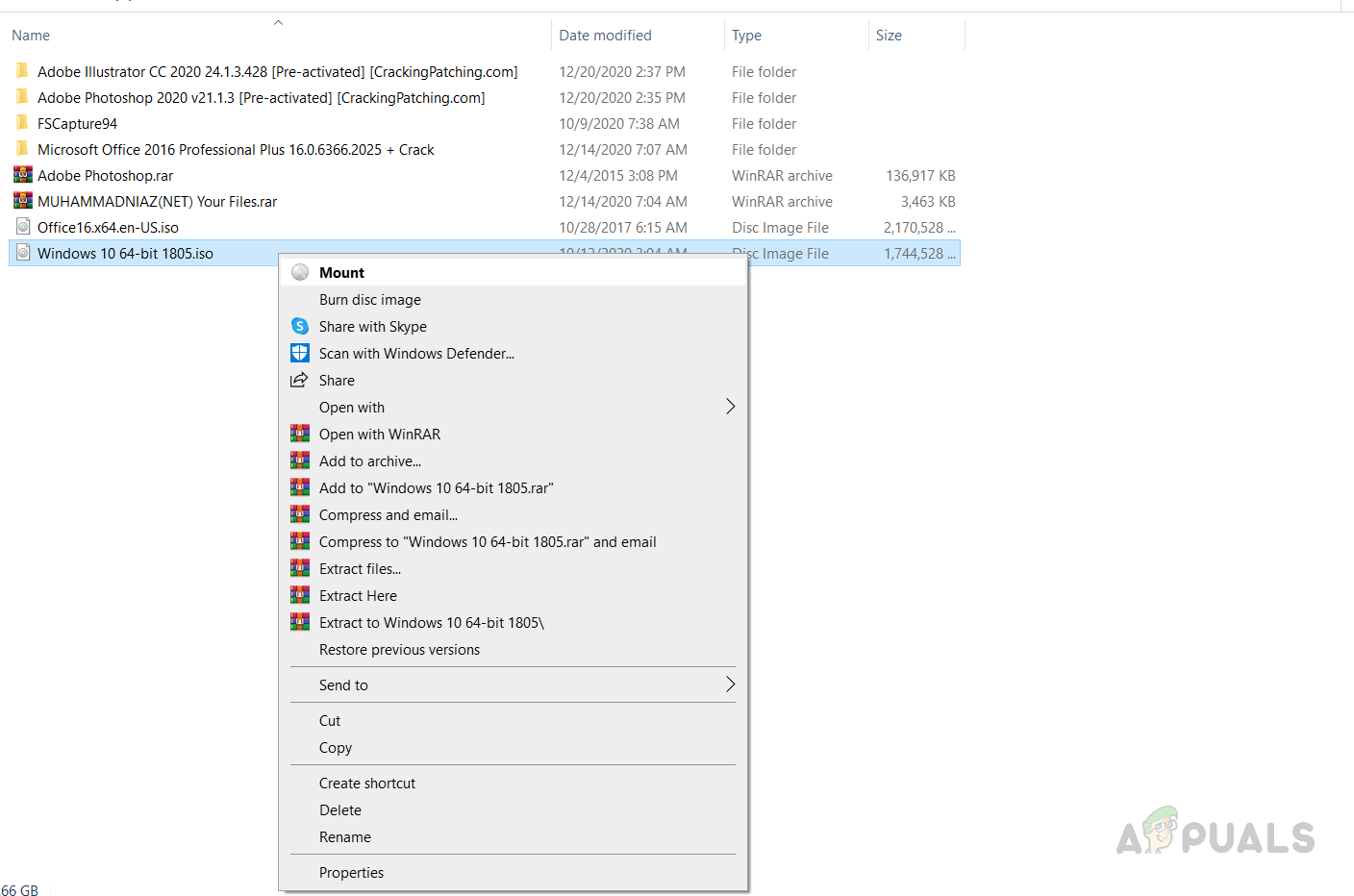Click the 2,170,528 size value
Image resolution: width=1354 pixels, height=896 pixels.
click(919, 228)
